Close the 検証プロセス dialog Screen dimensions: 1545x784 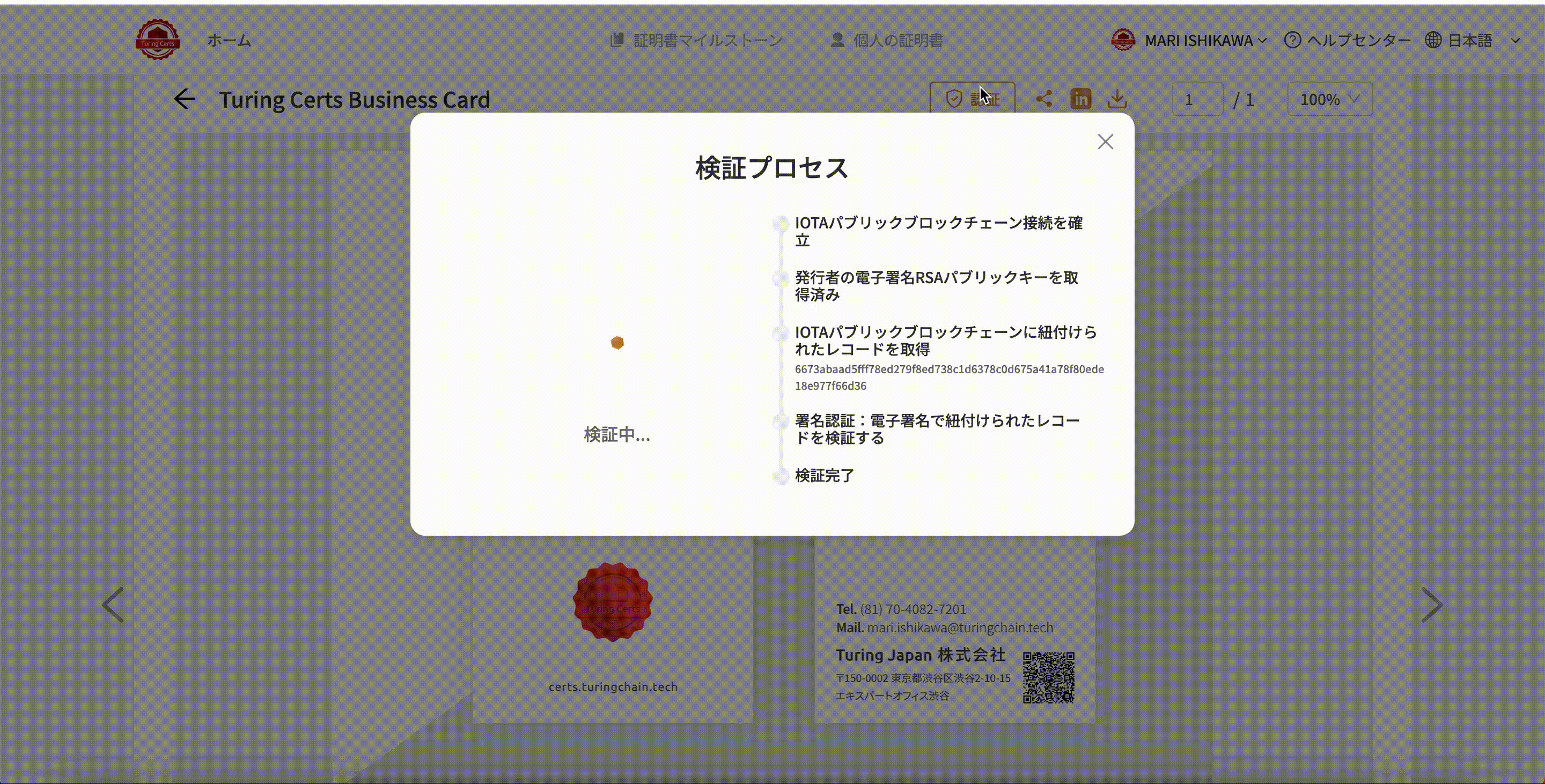coord(1105,142)
